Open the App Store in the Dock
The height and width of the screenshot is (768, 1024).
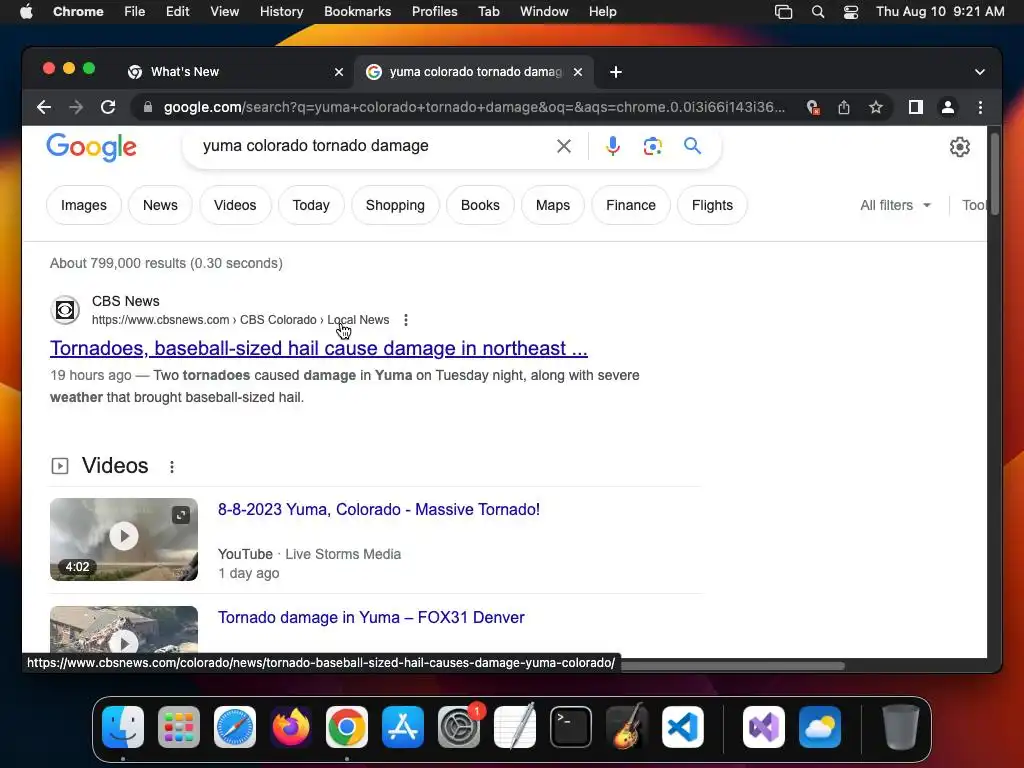point(403,727)
